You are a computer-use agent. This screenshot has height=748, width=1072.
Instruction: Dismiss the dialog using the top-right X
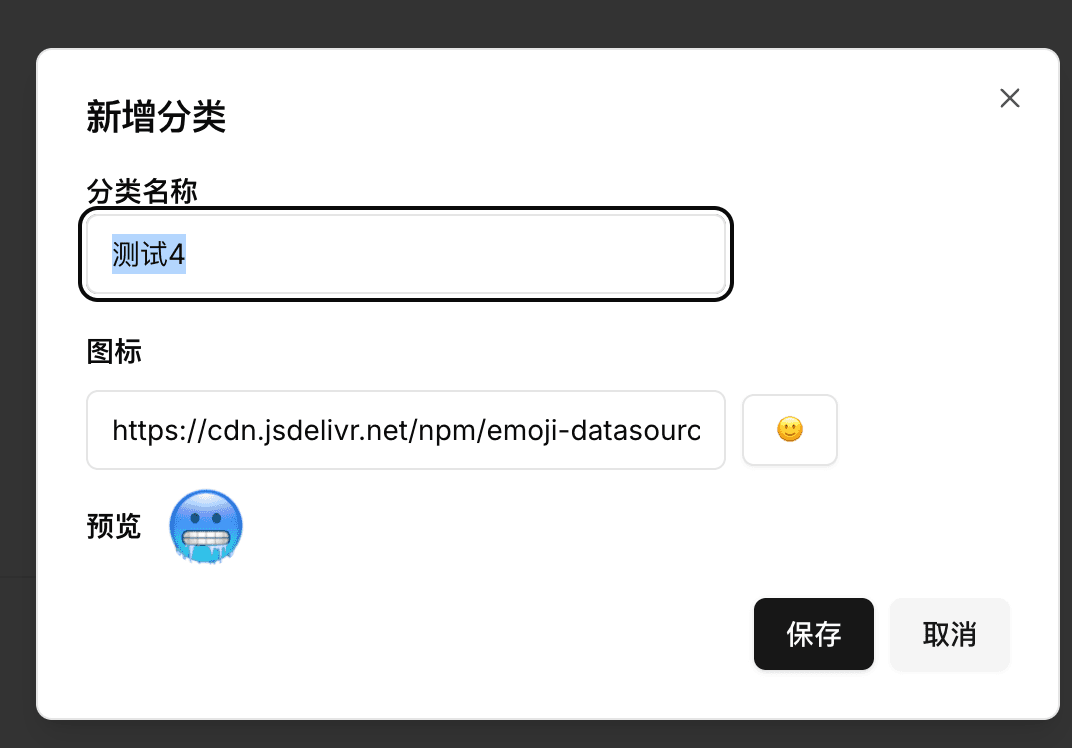tap(1010, 98)
